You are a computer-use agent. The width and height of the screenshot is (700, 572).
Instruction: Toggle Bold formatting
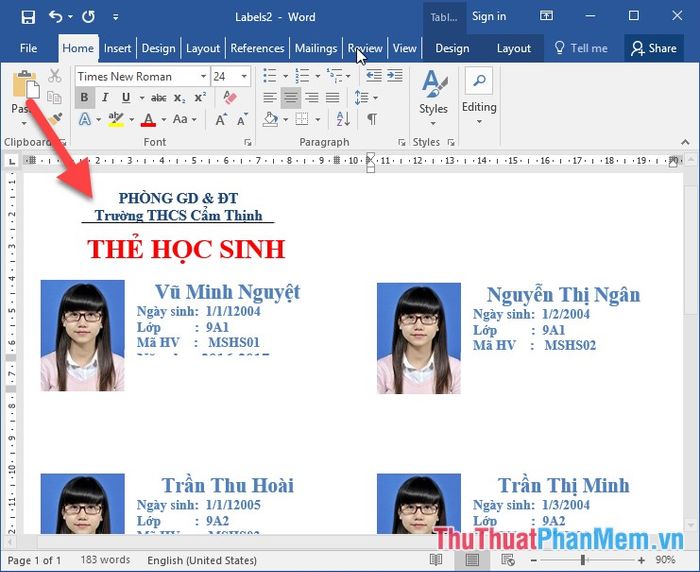coord(84,98)
